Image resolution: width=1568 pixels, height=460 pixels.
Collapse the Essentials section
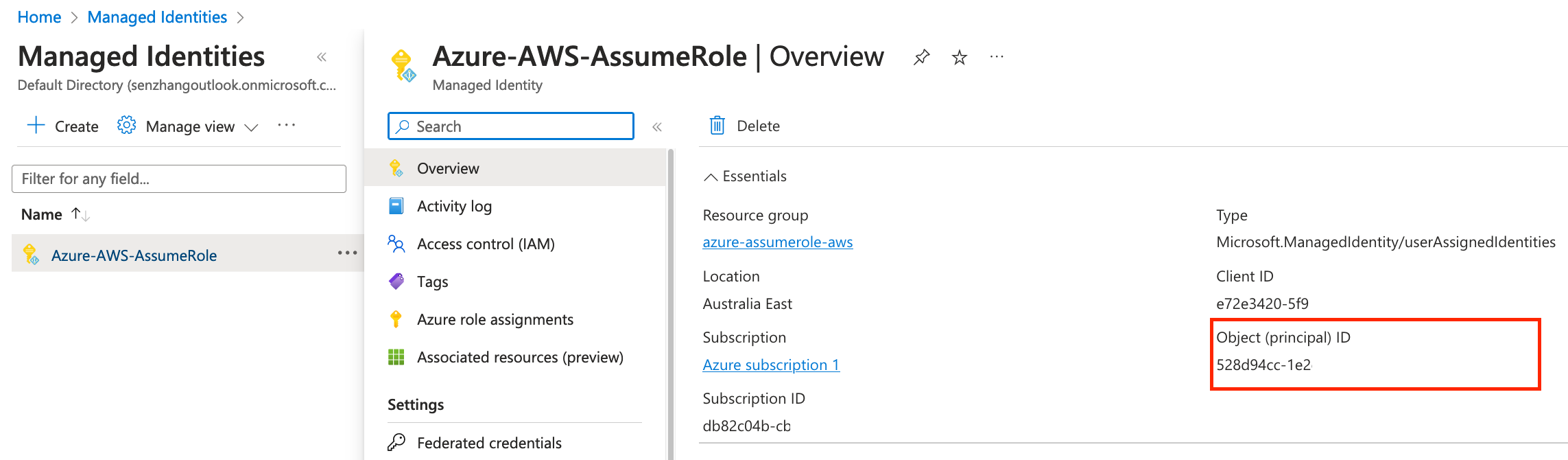pyautogui.click(x=711, y=177)
